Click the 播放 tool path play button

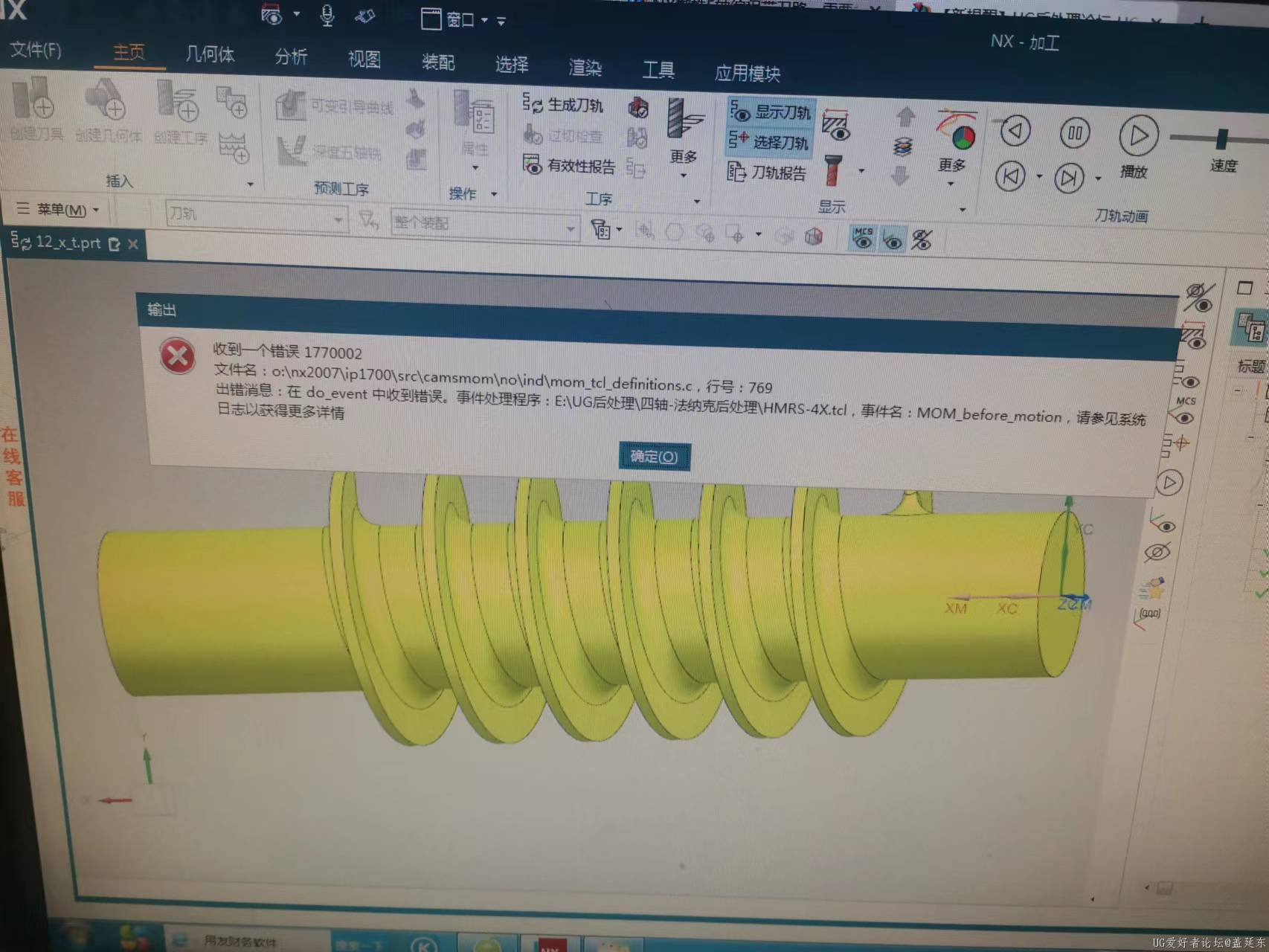tap(1138, 136)
